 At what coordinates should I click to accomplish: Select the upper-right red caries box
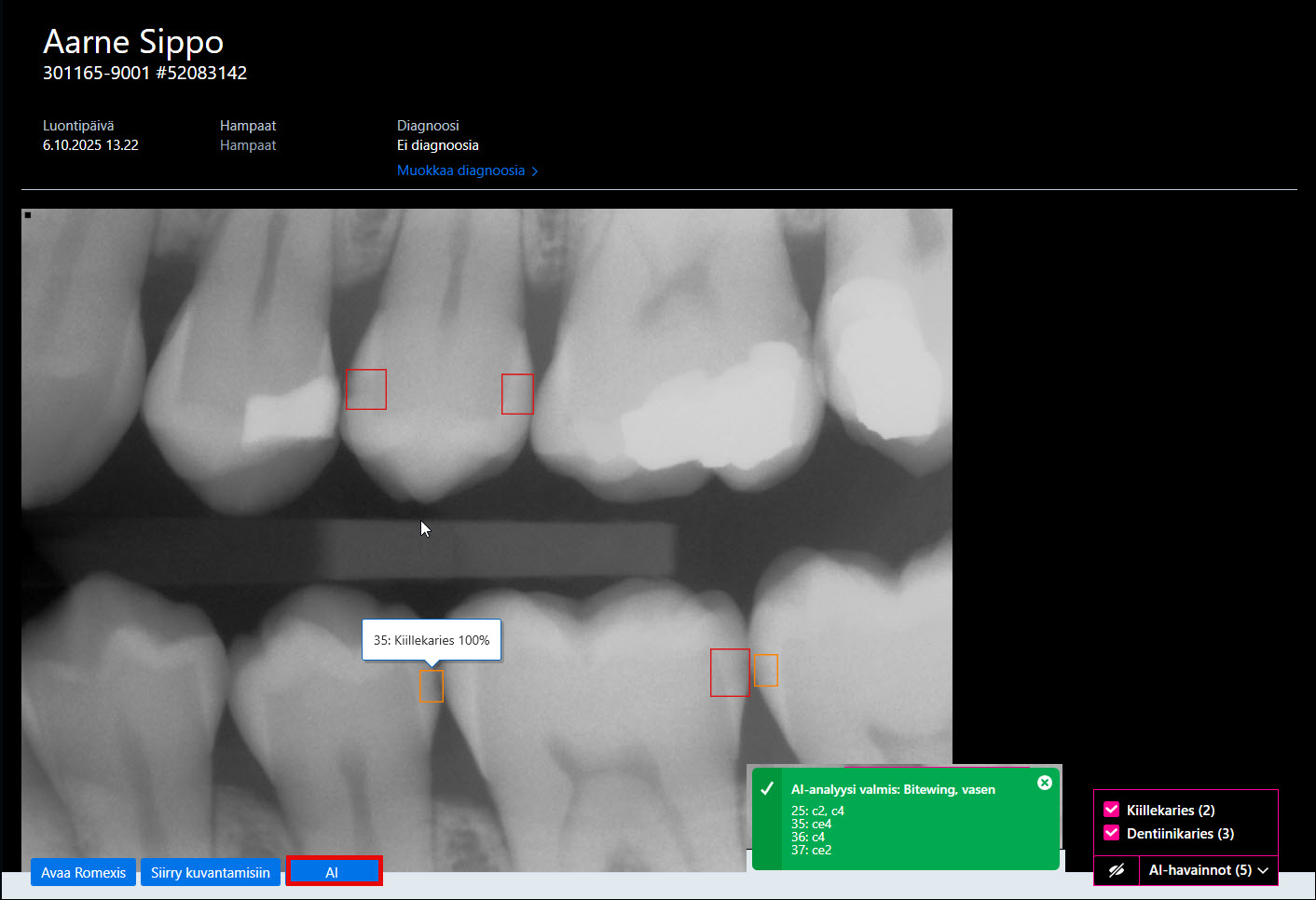[517, 394]
